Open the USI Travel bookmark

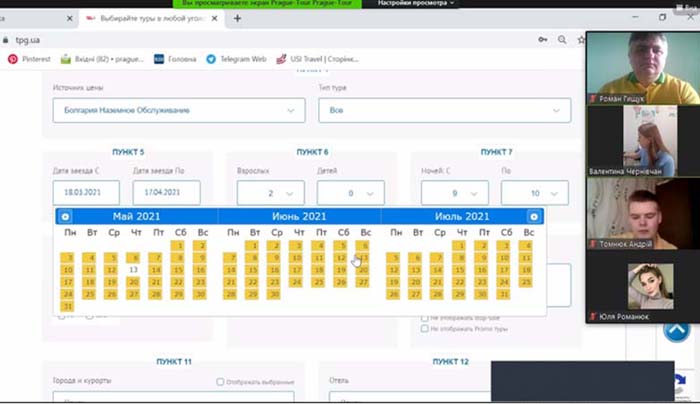tap(317, 59)
